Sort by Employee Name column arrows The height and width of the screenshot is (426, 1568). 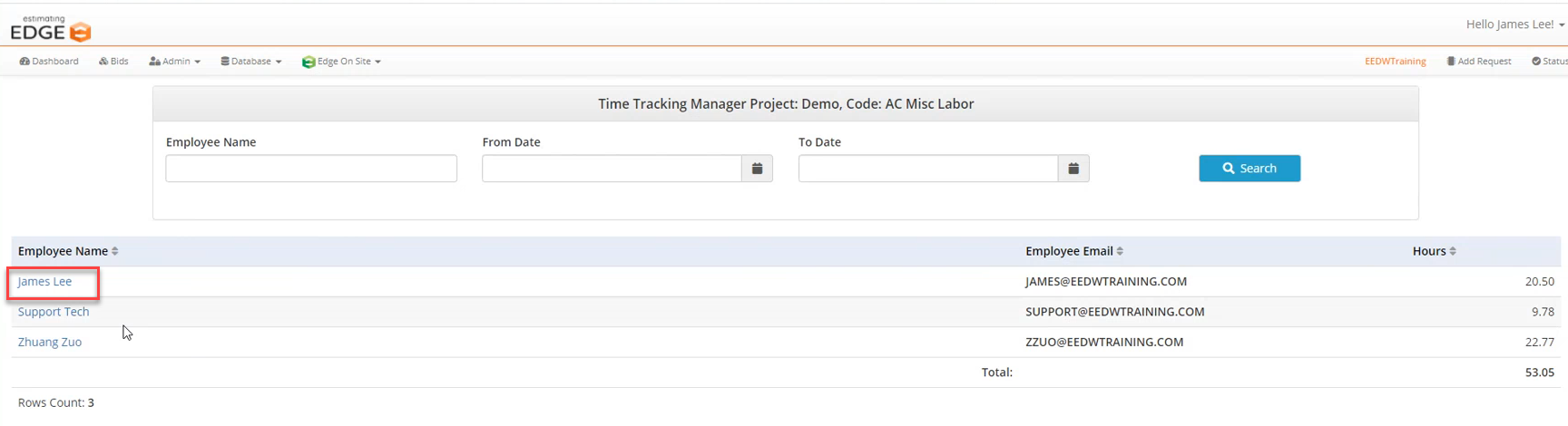pos(115,251)
